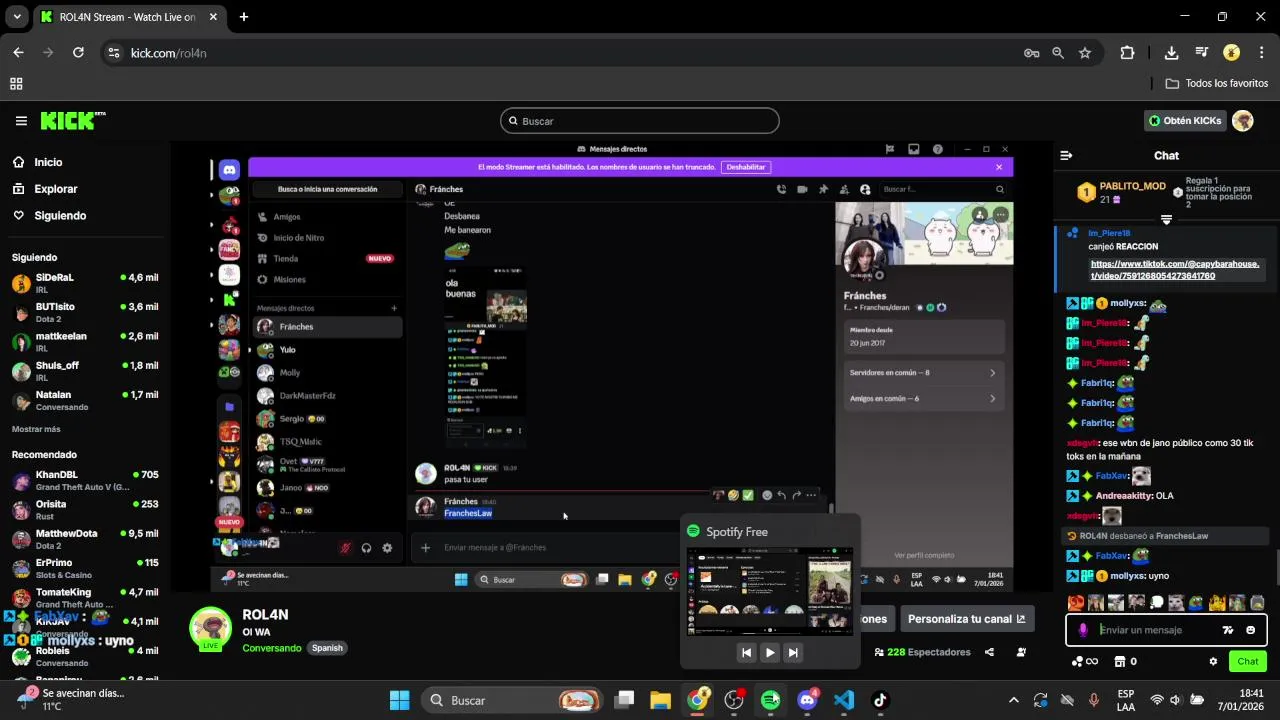Click the text formatting icon in chat input

point(1228,630)
